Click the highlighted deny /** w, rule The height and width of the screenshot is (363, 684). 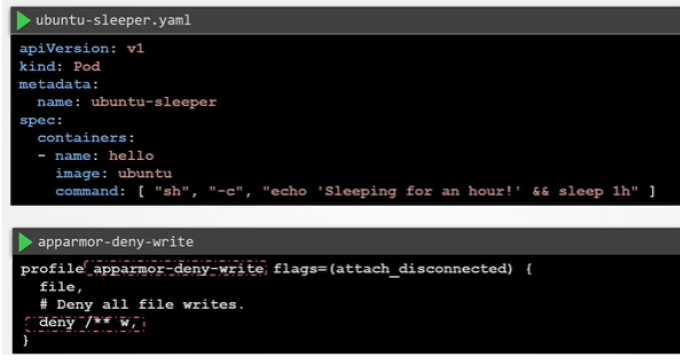click(x=85, y=323)
